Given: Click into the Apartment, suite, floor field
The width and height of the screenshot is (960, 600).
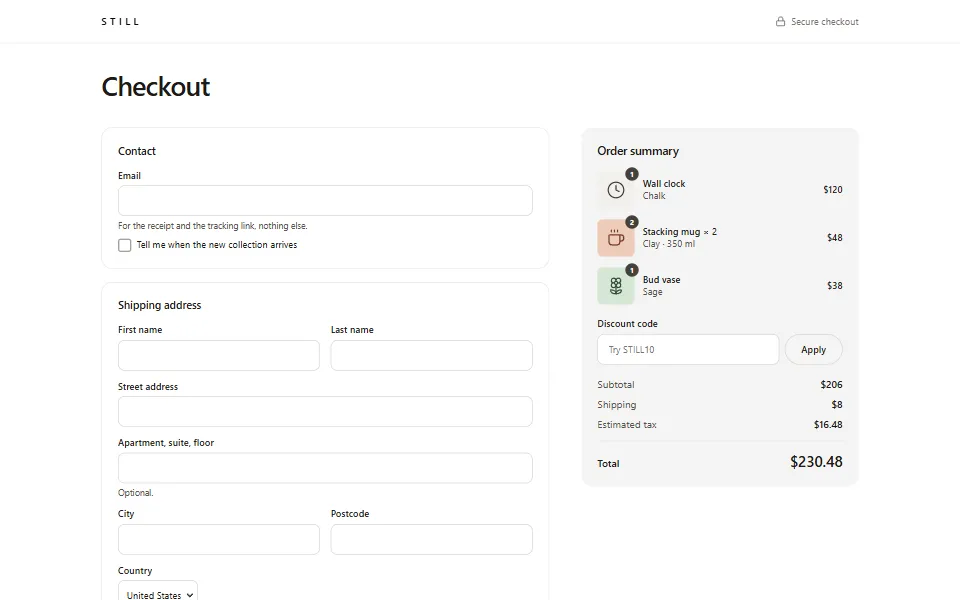Looking at the screenshot, I should tap(325, 468).
